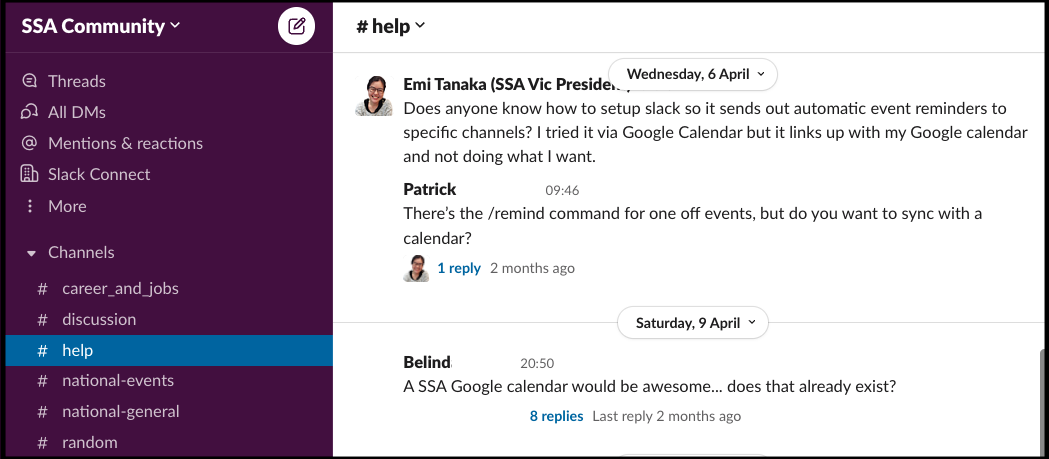
Task: Open the 8 replies thread
Action: pos(557,416)
